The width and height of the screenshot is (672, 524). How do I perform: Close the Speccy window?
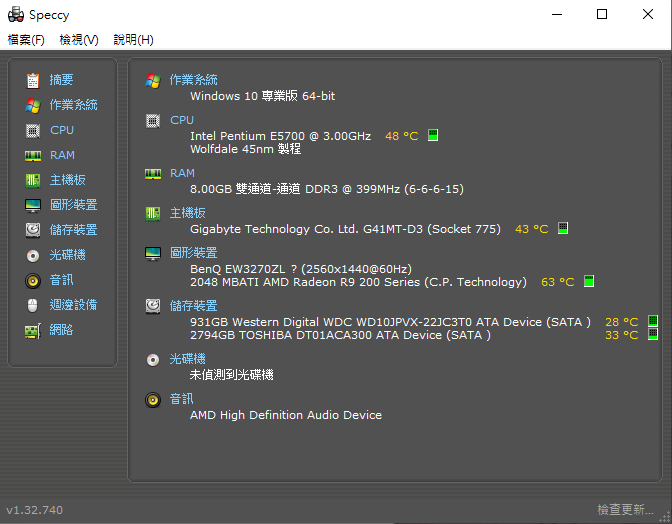pos(648,14)
